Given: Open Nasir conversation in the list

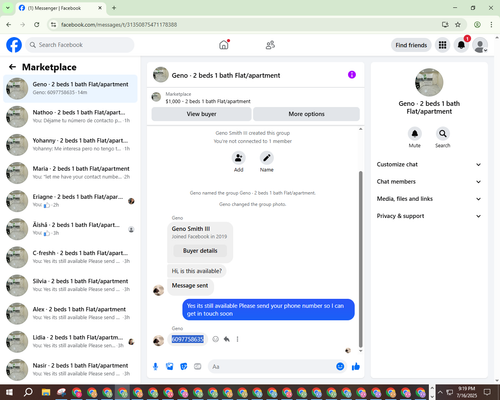Looking at the screenshot, I should (x=70, y=370).
